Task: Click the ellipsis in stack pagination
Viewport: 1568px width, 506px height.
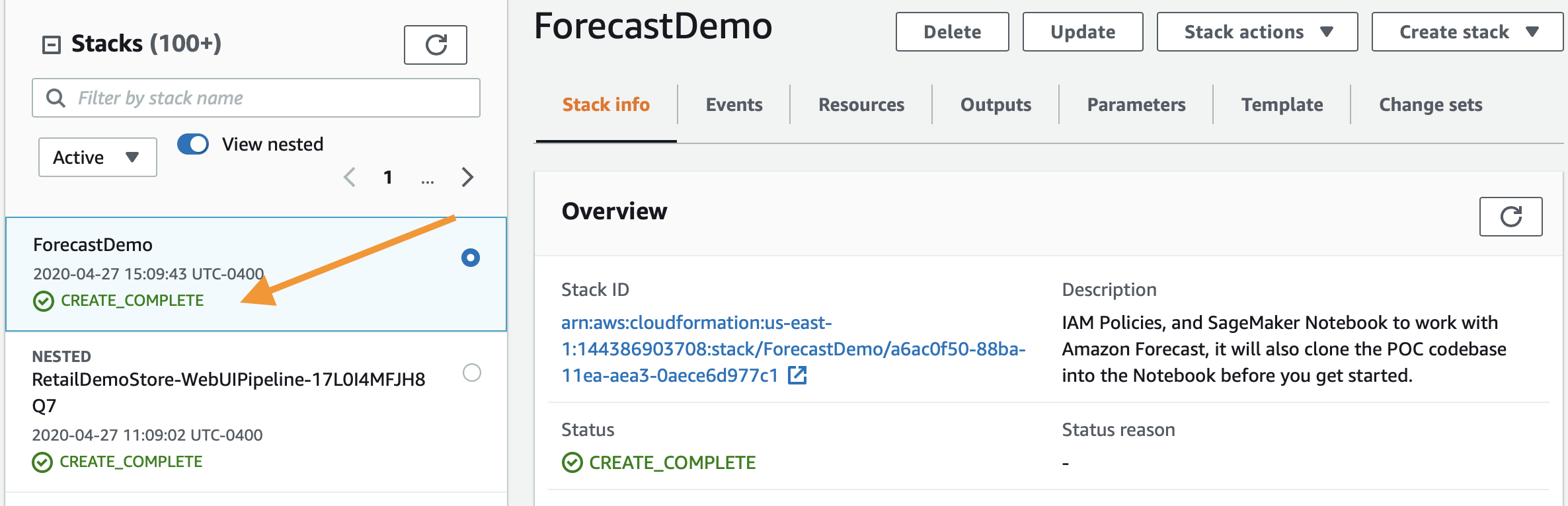Action: pos(428,178)
